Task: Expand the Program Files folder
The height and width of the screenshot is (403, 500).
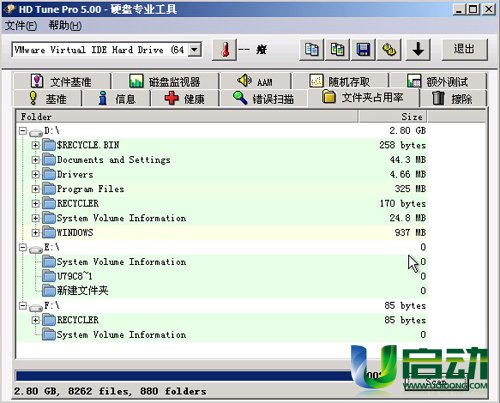Action: (35, 189)
